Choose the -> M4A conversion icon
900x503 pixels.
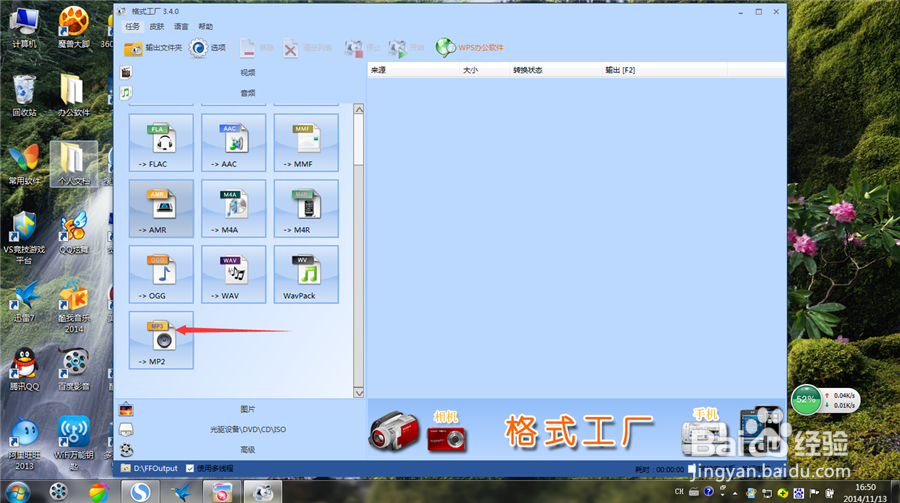coord(234,208)
